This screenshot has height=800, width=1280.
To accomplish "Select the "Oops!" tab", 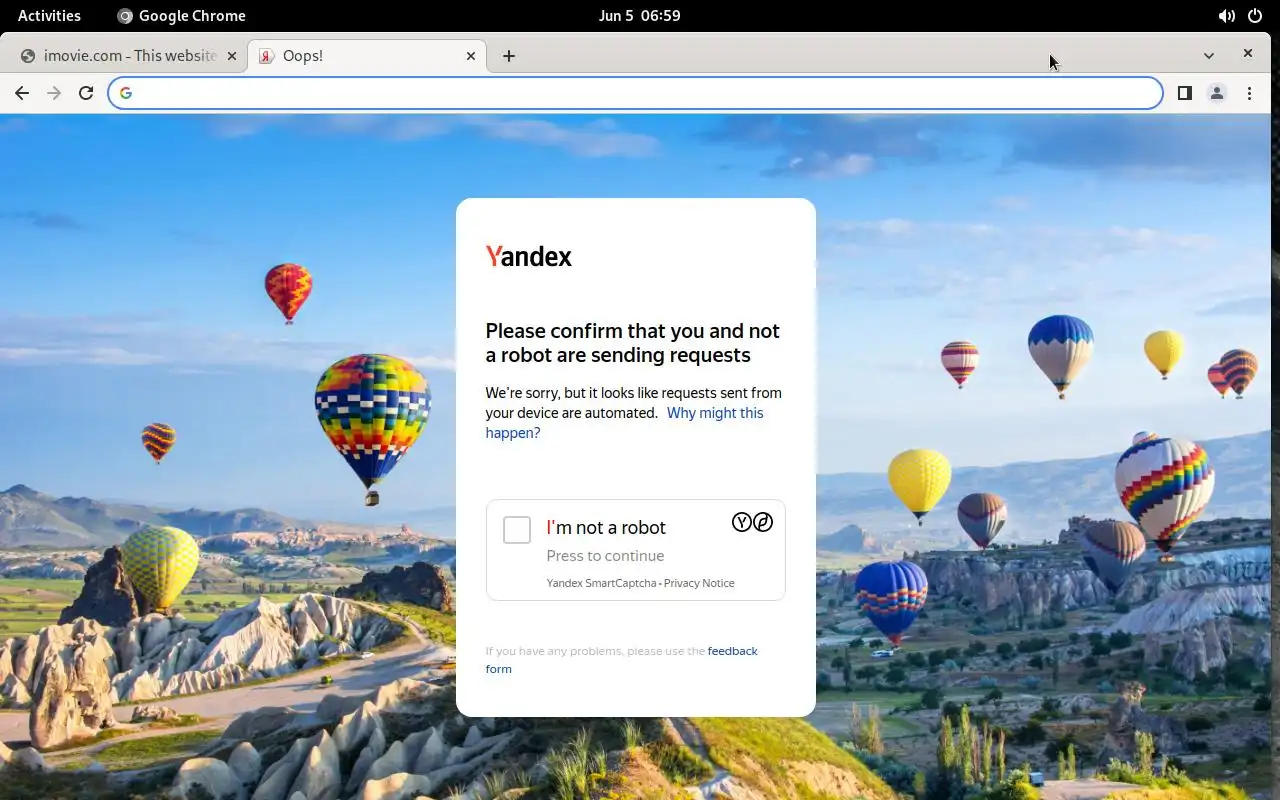I will (x=367, y=56).
